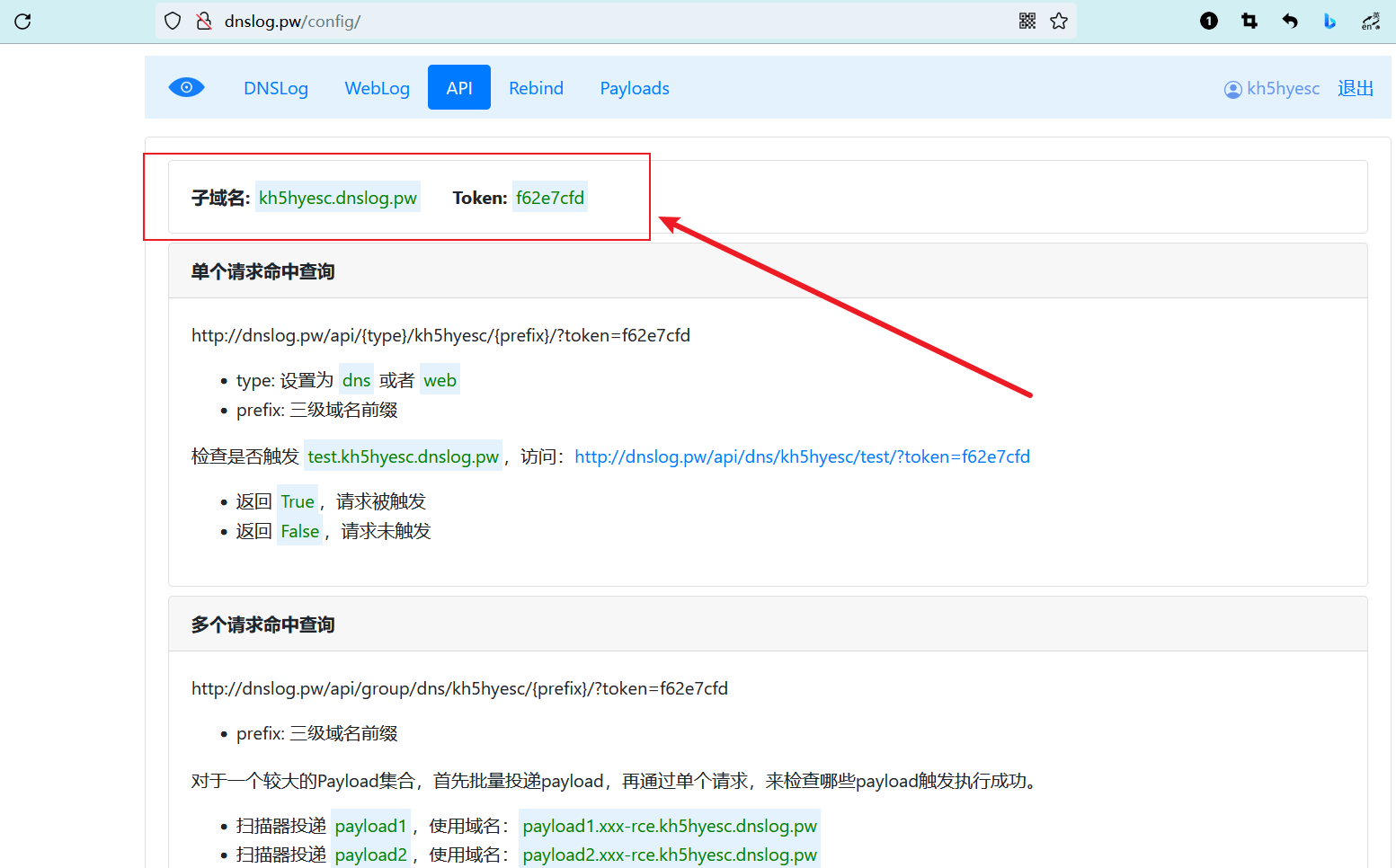Switch to the DNSLog tab
This screenshot has height=868, width=1396.
click(276, 88)
